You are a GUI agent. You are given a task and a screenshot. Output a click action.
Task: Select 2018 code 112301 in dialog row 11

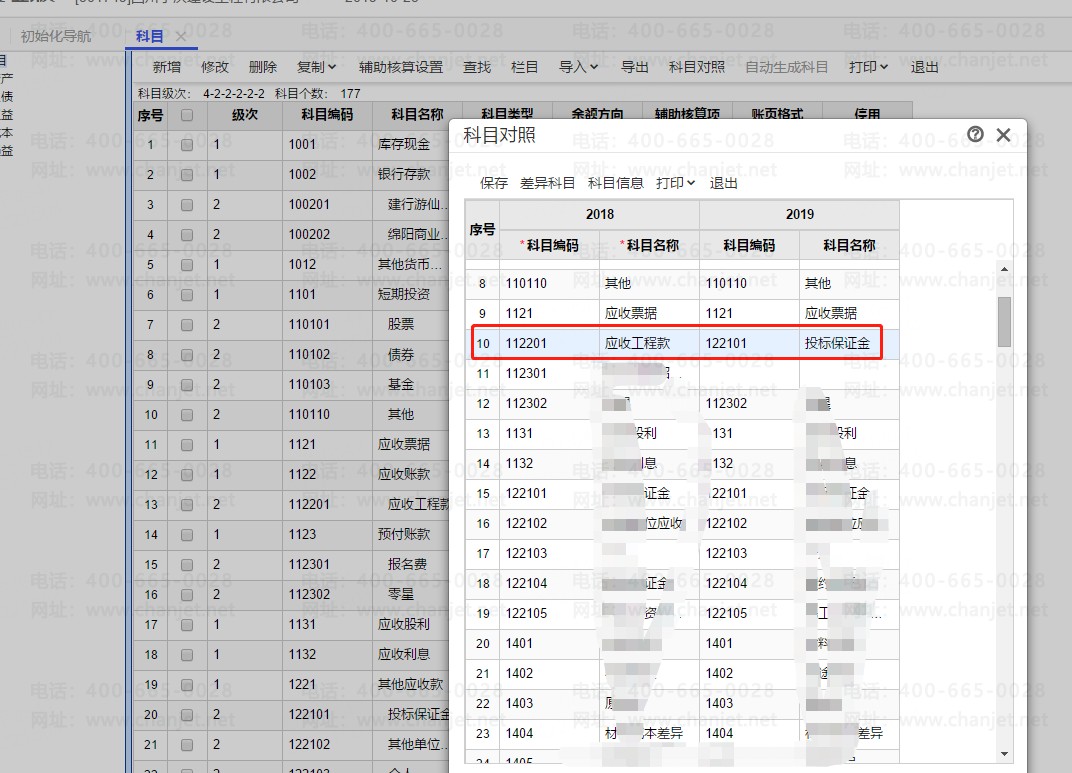[550, 373]
